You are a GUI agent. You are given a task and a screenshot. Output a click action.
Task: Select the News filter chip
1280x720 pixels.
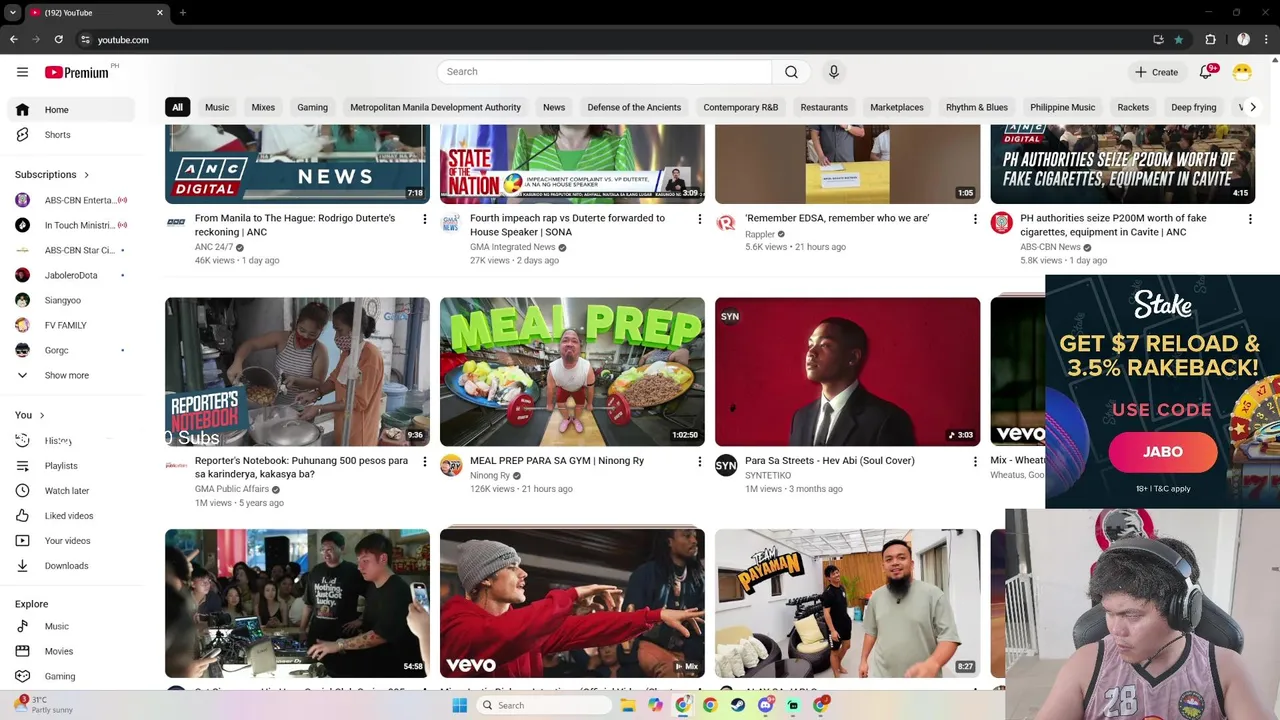554,107
